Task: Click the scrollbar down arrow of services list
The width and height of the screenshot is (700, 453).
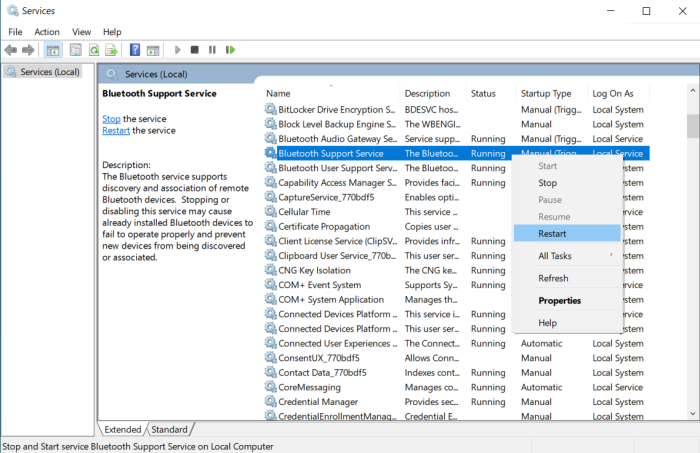Action: click(692, 414)
